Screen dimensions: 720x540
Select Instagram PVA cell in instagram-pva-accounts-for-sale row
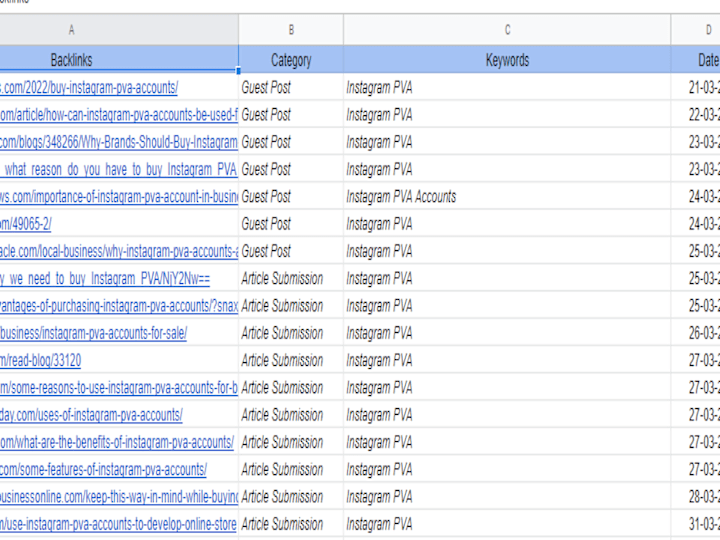(507, 333)
